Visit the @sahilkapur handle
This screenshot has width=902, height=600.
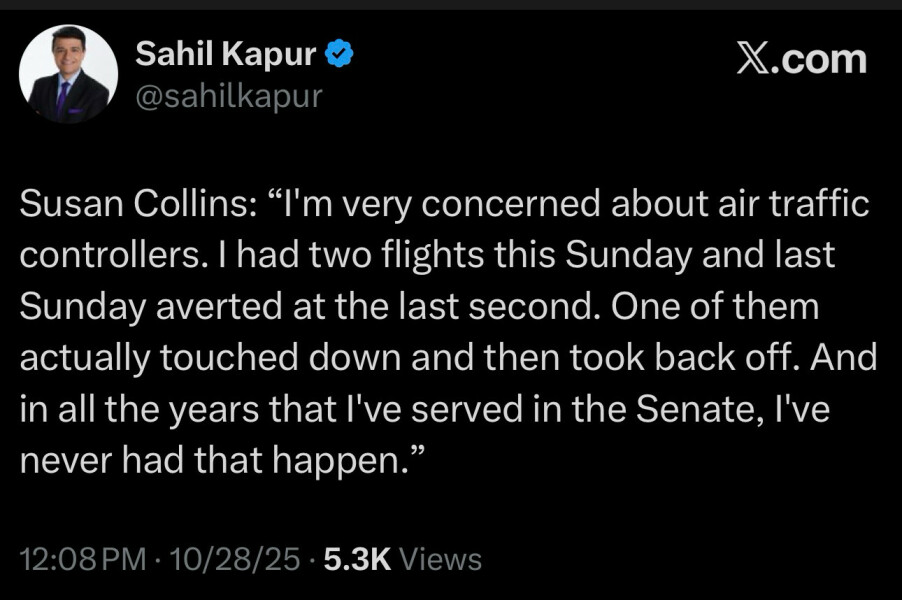(228, 96)
